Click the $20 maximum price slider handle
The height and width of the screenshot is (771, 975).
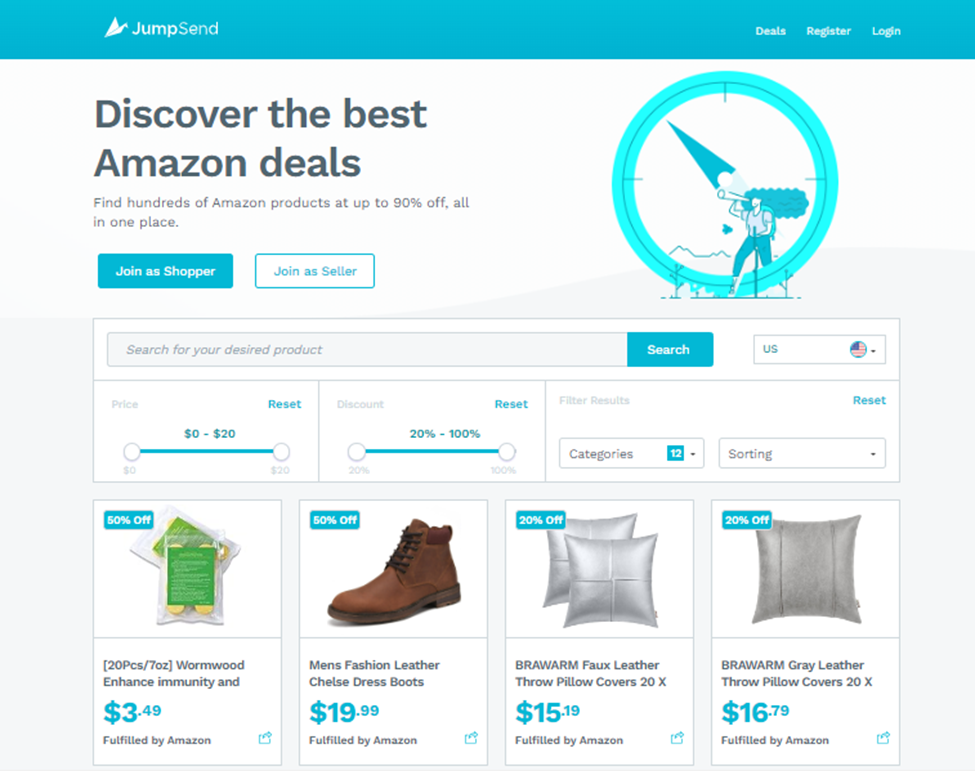tap(281, 451)
